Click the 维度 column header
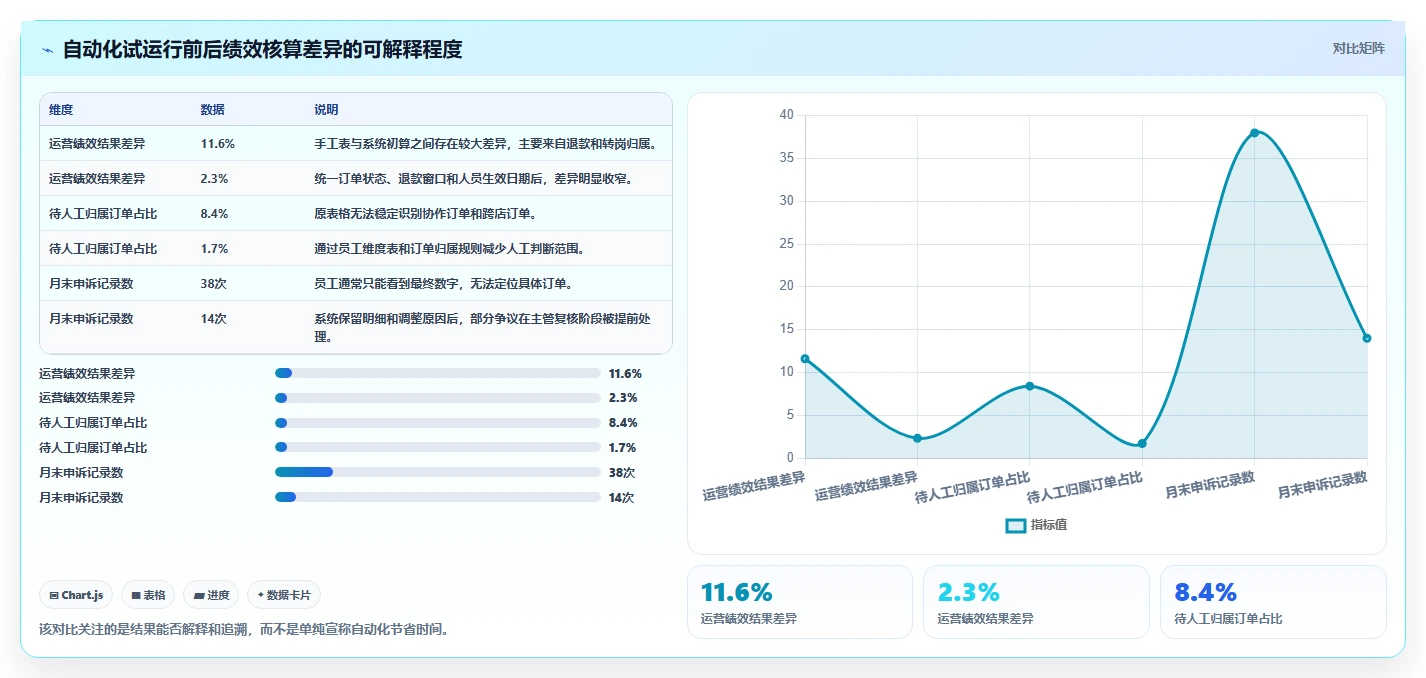 (61, 109)
